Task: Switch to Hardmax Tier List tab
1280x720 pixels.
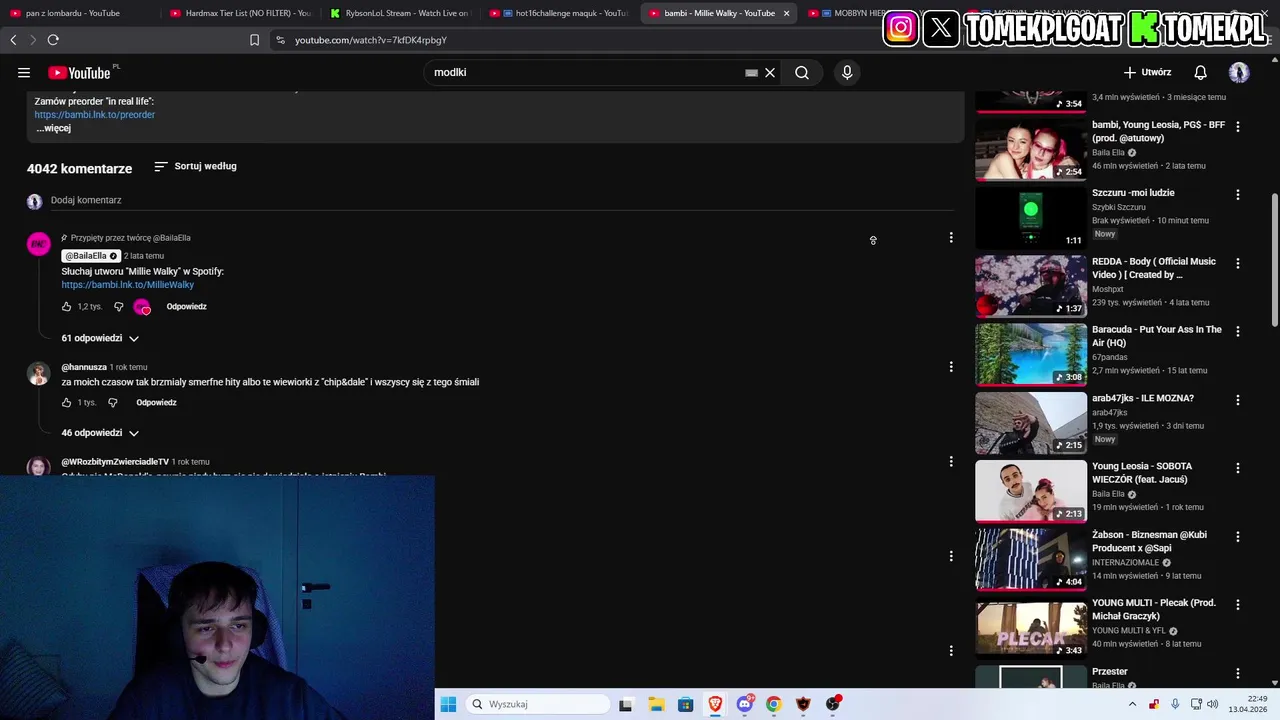Action: tap(240, 13)
